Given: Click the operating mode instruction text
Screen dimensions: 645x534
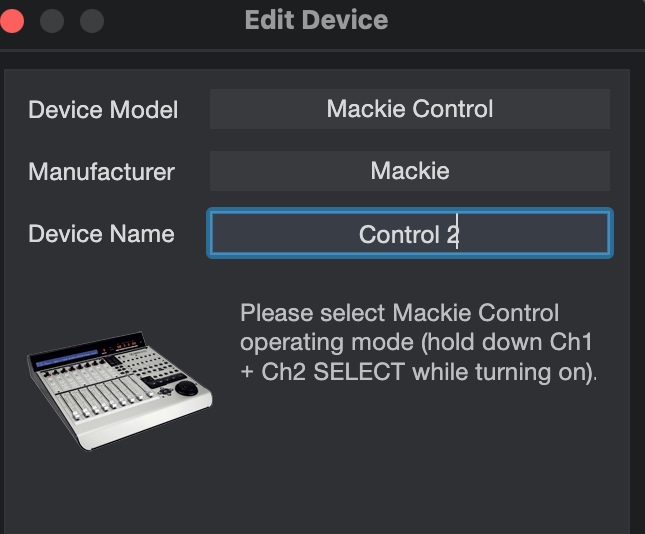Looking at the screenshot, I should pyautogui.click(x=417, y=343).
